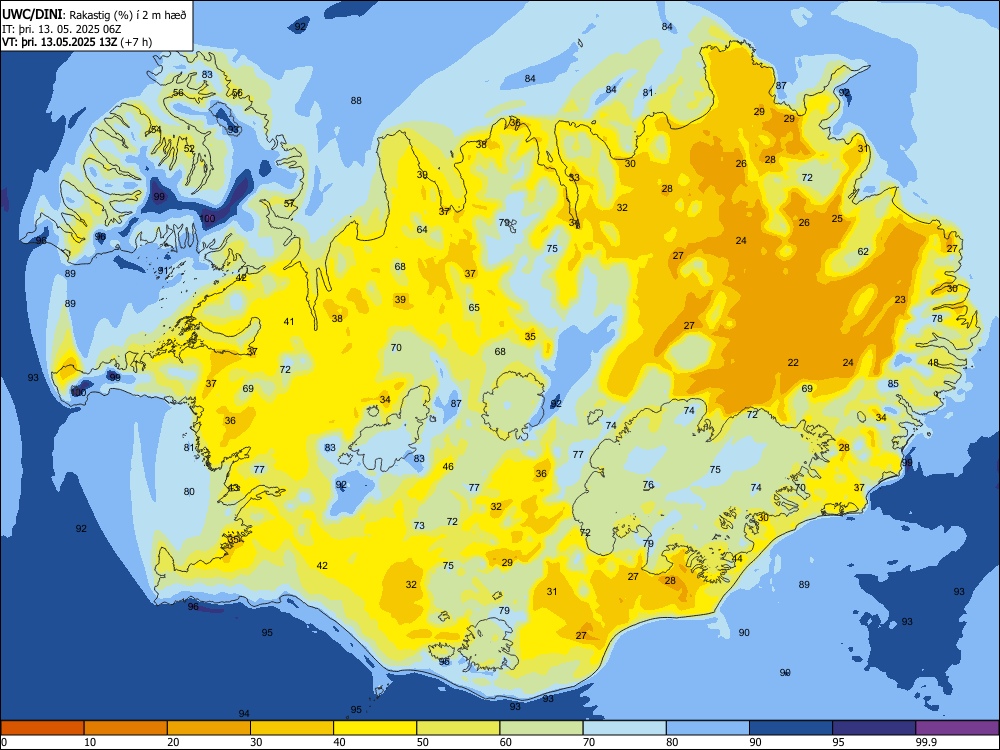
Task: Click the '99.9' legend label
Action: coord(926,742)
